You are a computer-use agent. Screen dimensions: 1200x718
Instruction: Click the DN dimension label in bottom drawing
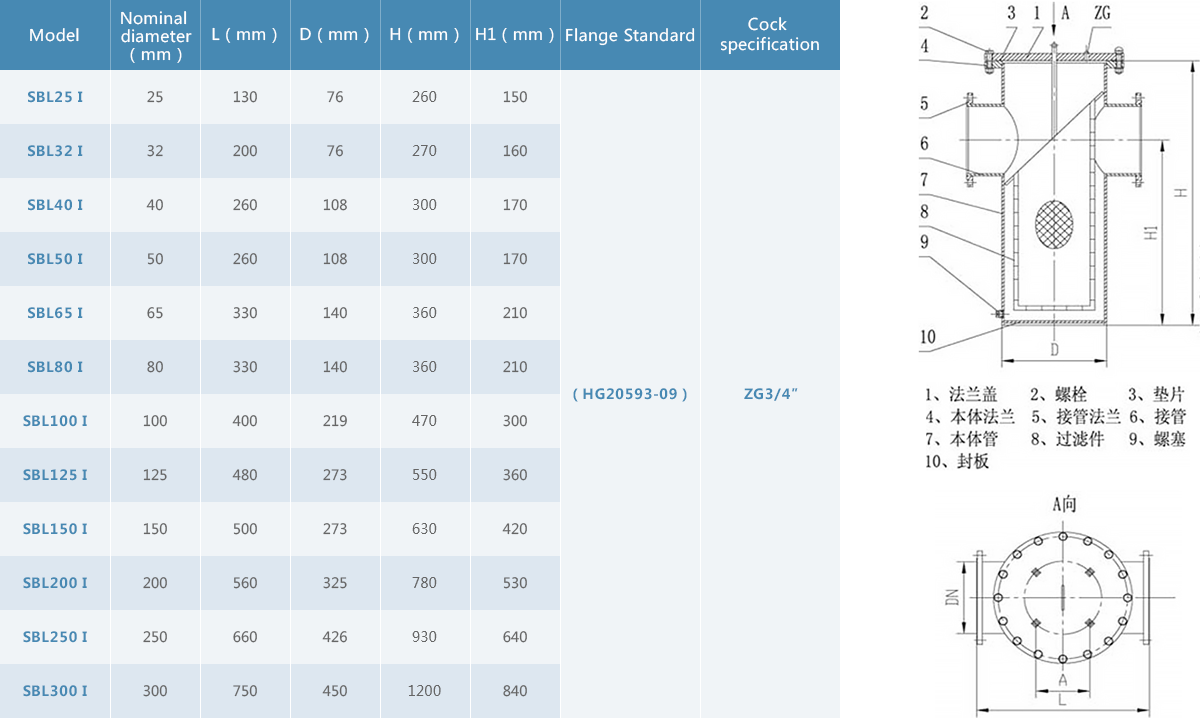(x=952, y=597)
